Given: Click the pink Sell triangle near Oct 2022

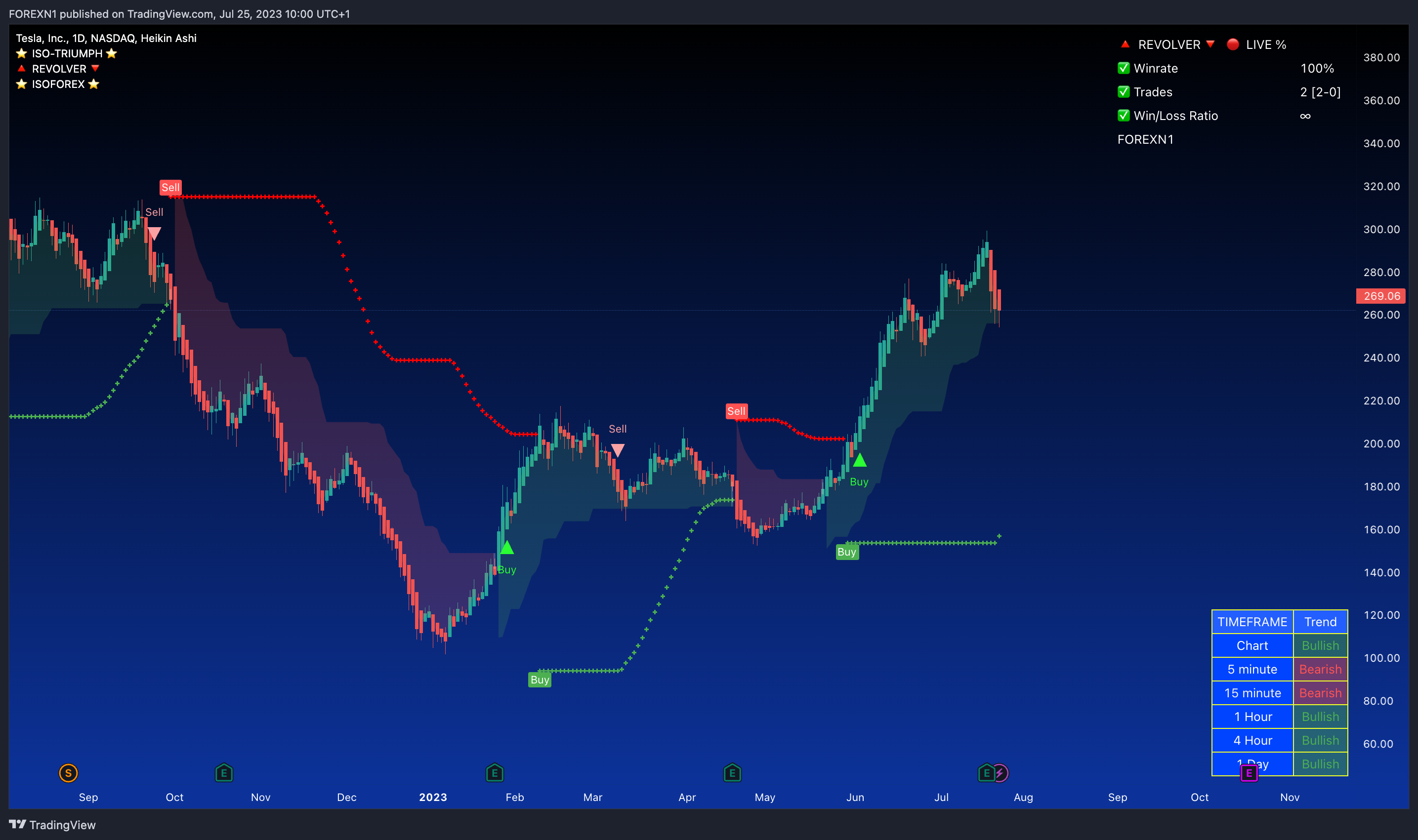Looking at the screenshot, I should pyautogui.click(x=154, y=233).
